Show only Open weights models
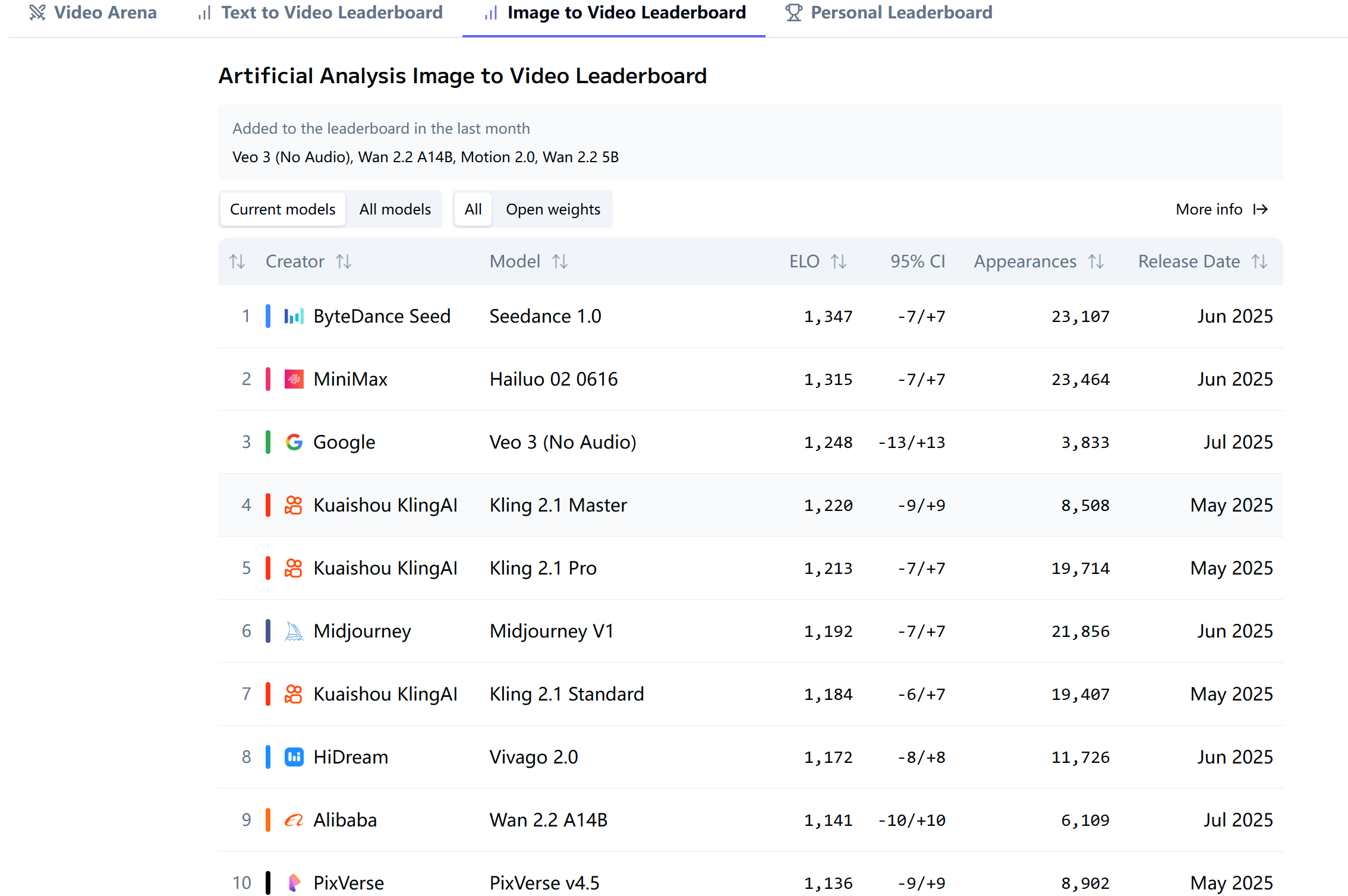The image size is (1348, 896). click(553, 209)
